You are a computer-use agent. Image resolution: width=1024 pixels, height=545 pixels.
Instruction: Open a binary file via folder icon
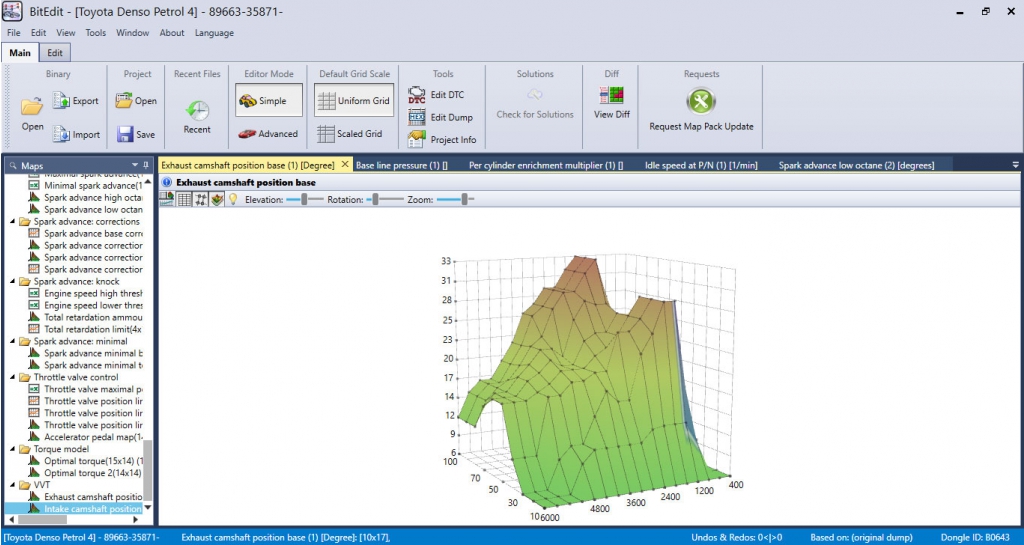point(32,106)
